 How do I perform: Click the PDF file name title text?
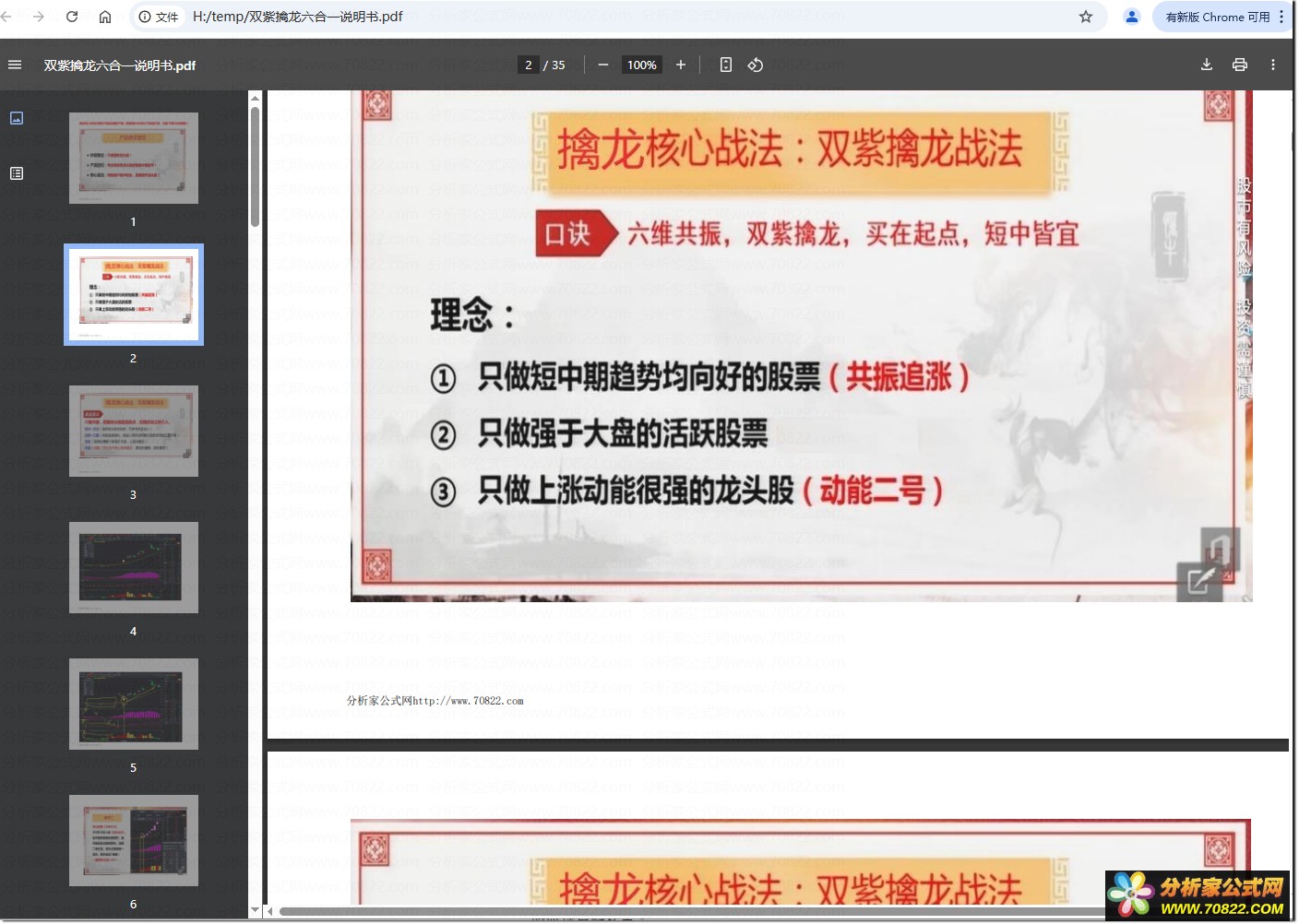point(120,65)
